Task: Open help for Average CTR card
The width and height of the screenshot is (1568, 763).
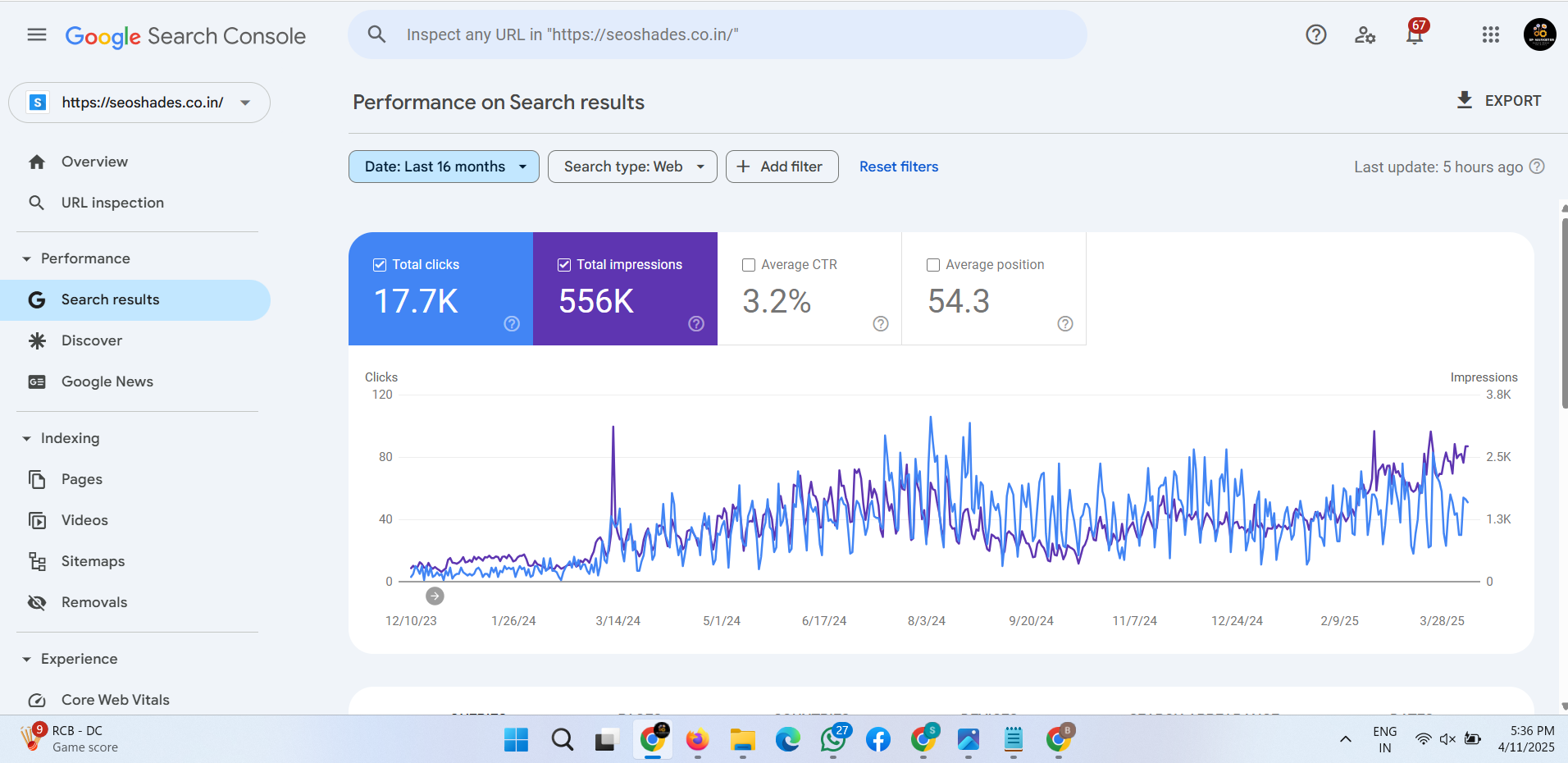Action: pos(881,324)
